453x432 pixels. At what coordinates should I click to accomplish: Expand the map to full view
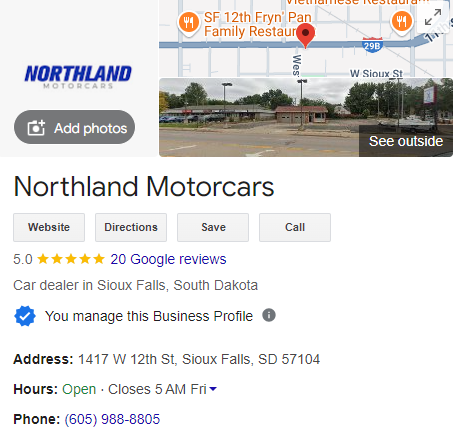pyautogui.click(x=433, y=18)
